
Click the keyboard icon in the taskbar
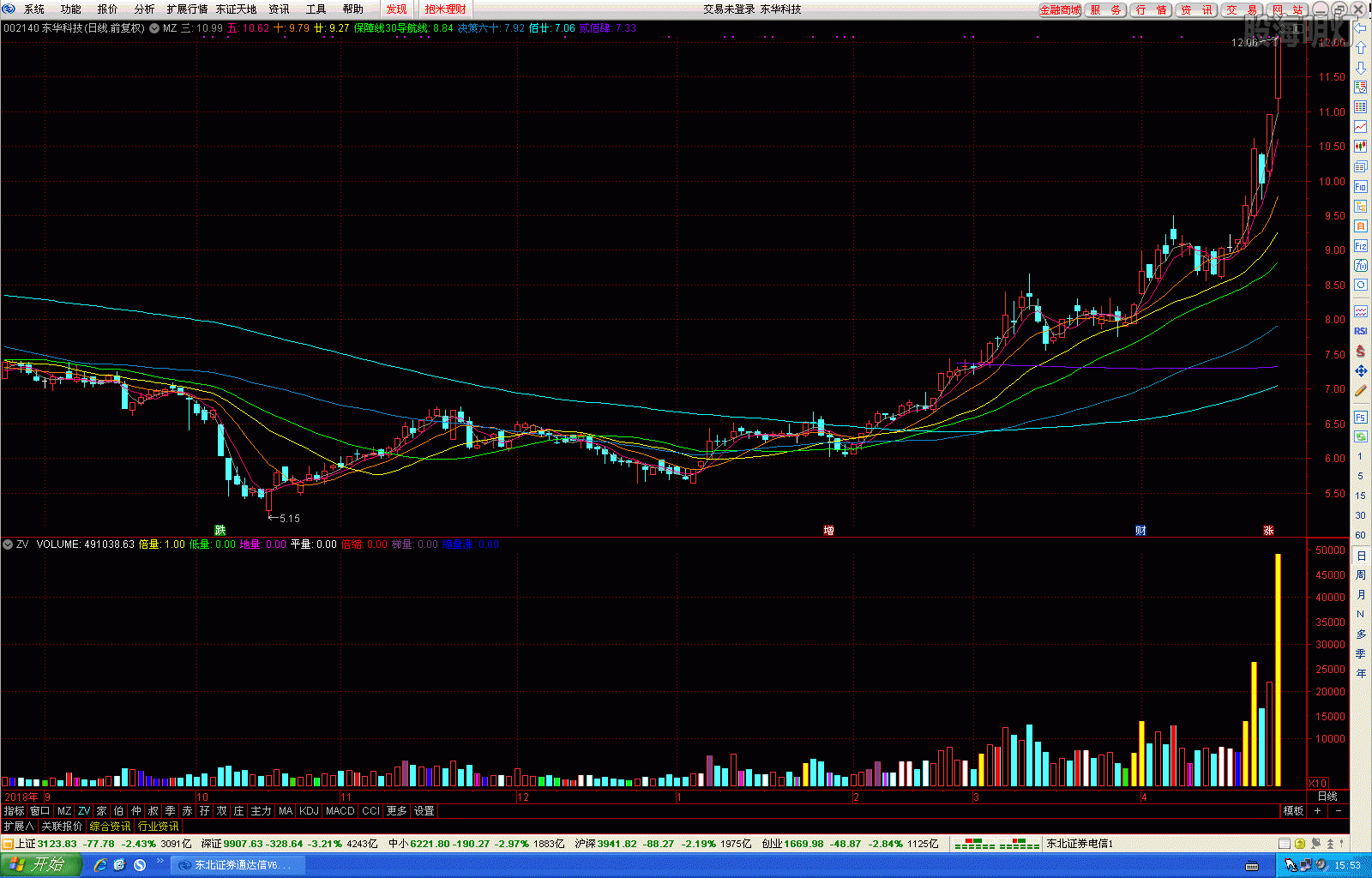click(1251, 865)
